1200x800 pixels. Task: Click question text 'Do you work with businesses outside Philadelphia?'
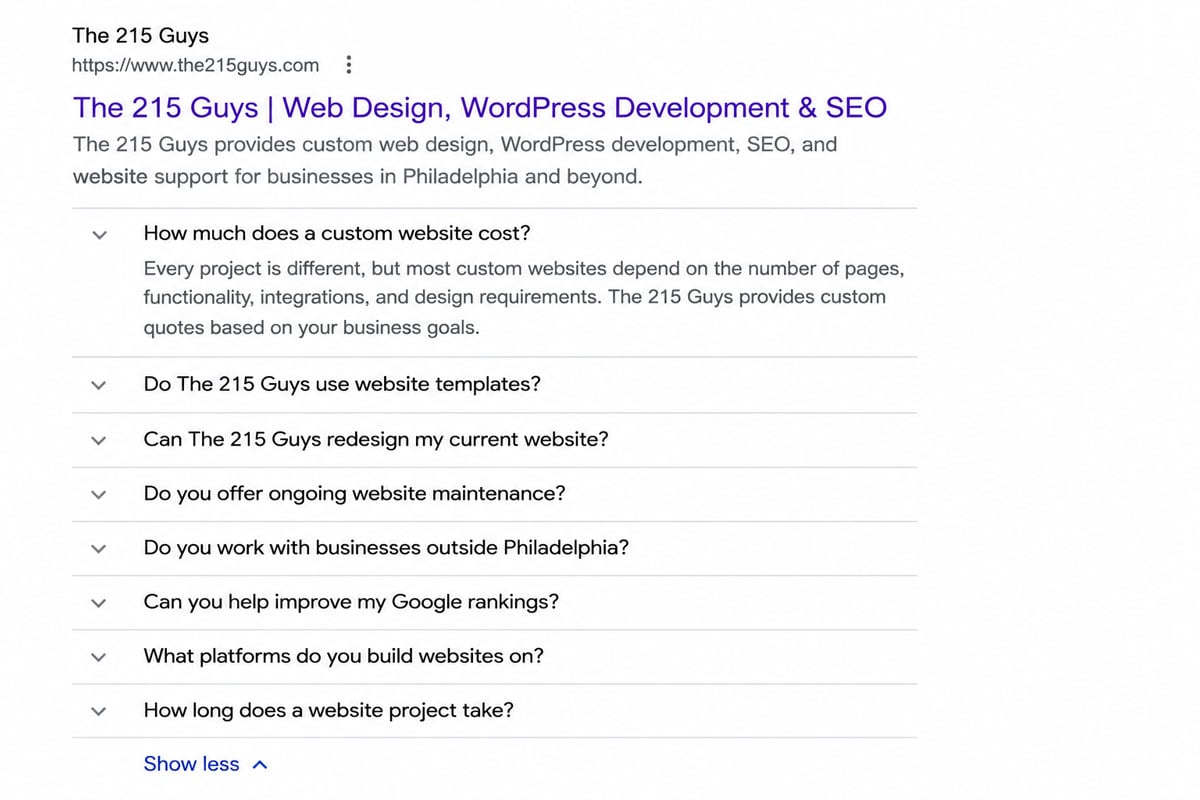386,547
